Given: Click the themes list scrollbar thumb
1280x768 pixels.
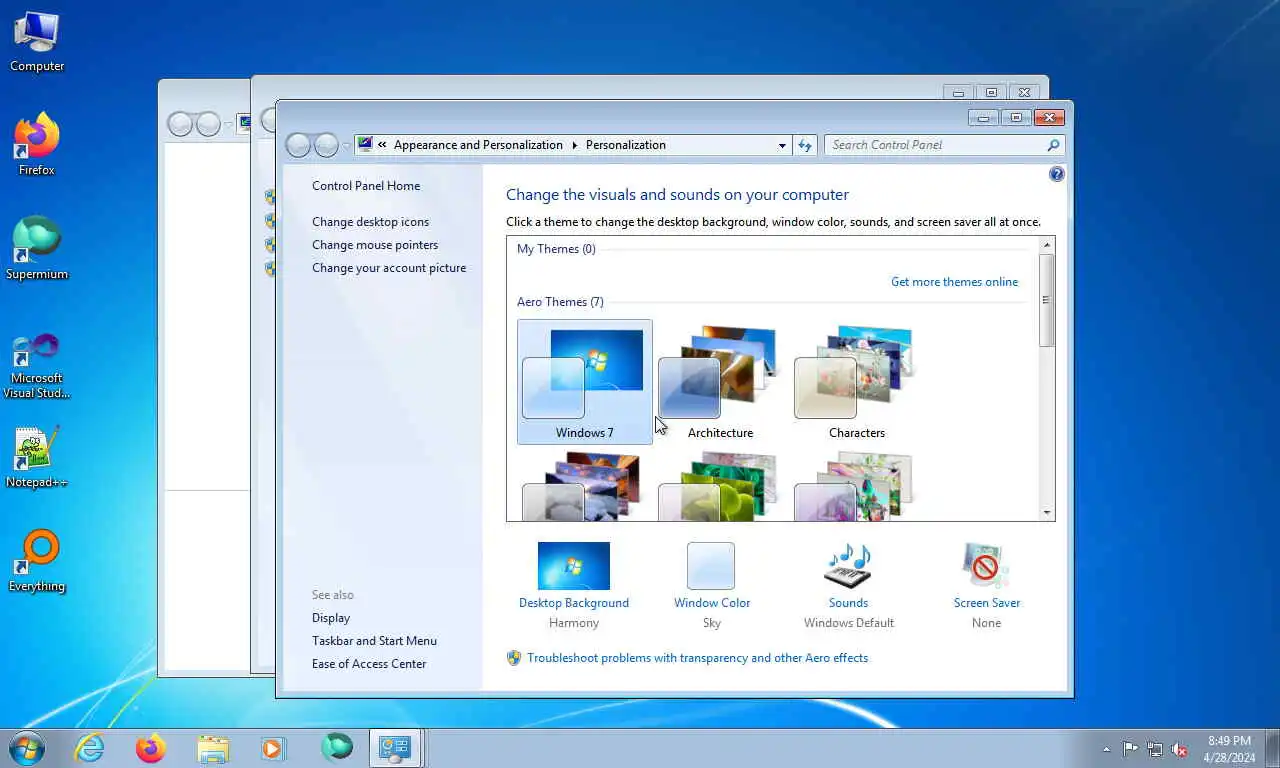Looking at the screenshot, I should pos(1047,300).
